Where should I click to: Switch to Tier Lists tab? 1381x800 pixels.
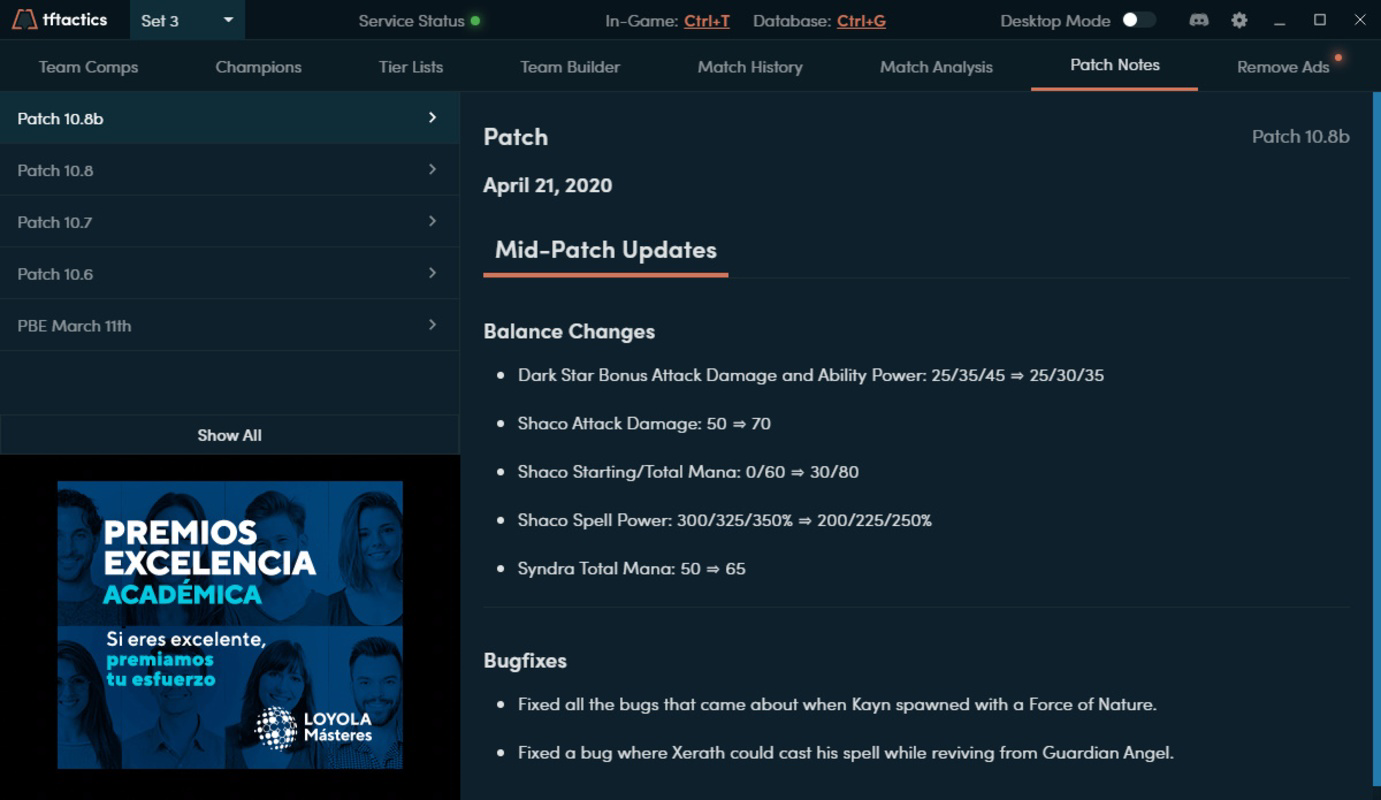[411, 67]
